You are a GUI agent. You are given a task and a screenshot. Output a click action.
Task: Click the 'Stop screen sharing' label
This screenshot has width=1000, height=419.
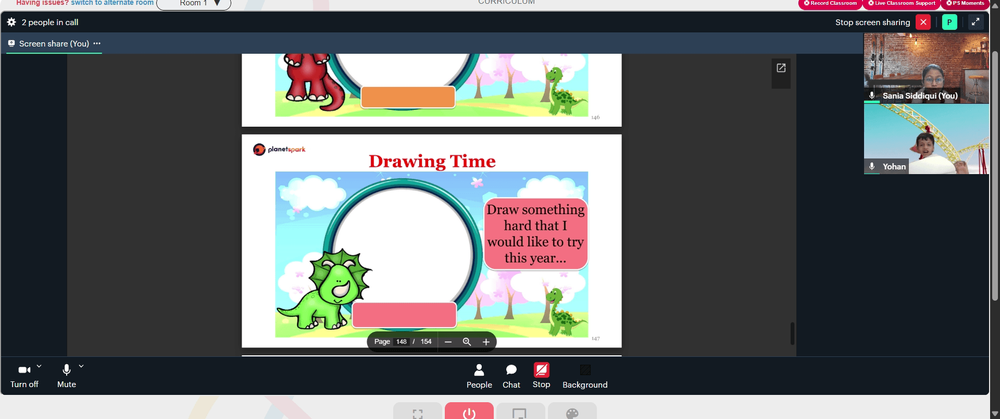872,22
